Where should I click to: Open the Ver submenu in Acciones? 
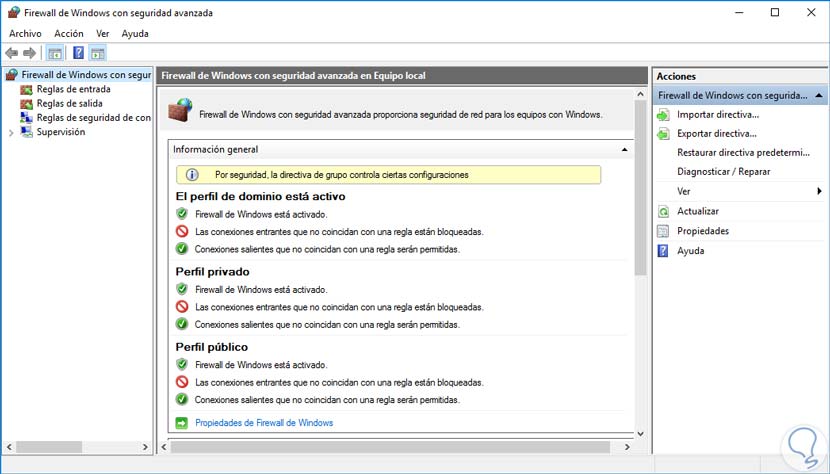click(x=819, y=191)
